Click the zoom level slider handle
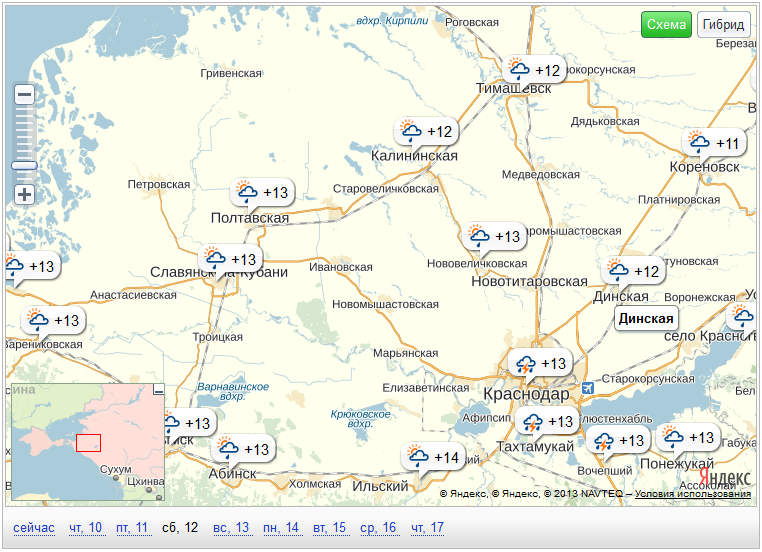The image size is (762, 552). [x=25, y=166]
